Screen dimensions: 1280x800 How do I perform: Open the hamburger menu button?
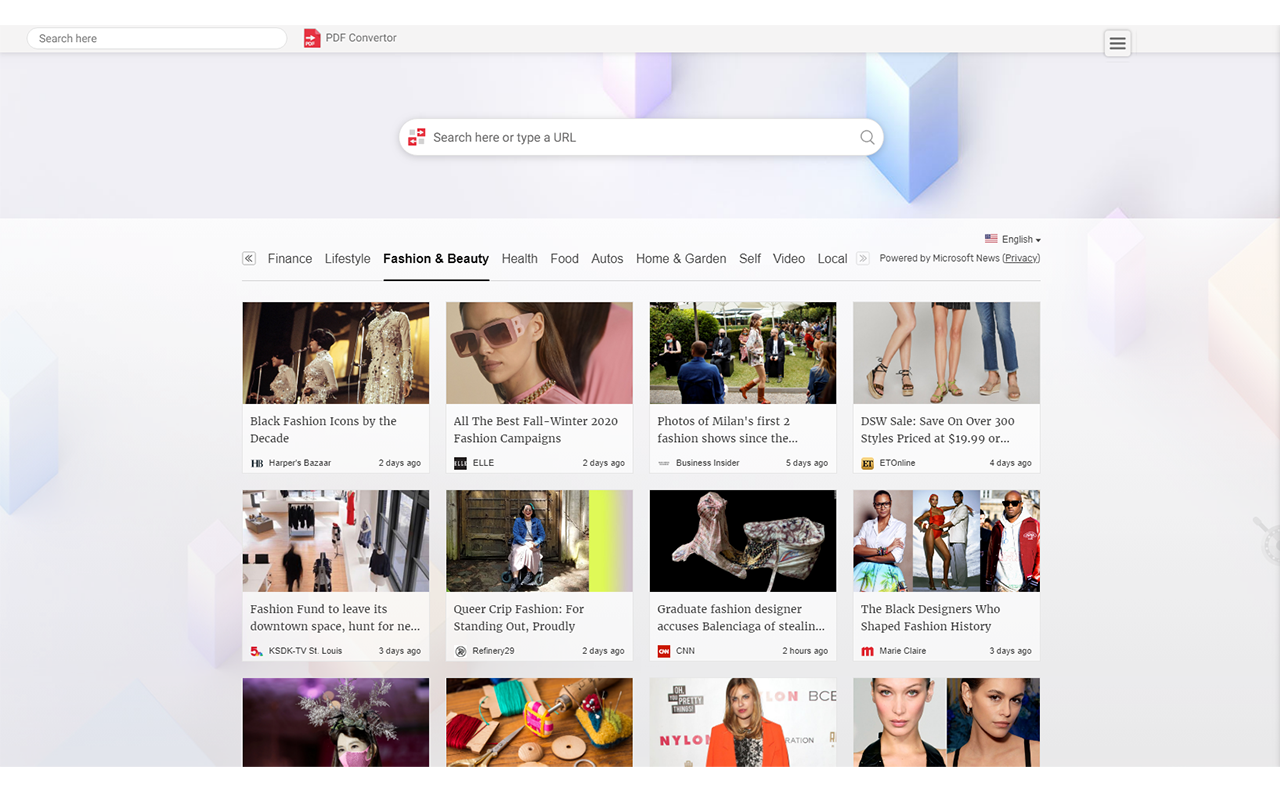(x=1117, y=43)
